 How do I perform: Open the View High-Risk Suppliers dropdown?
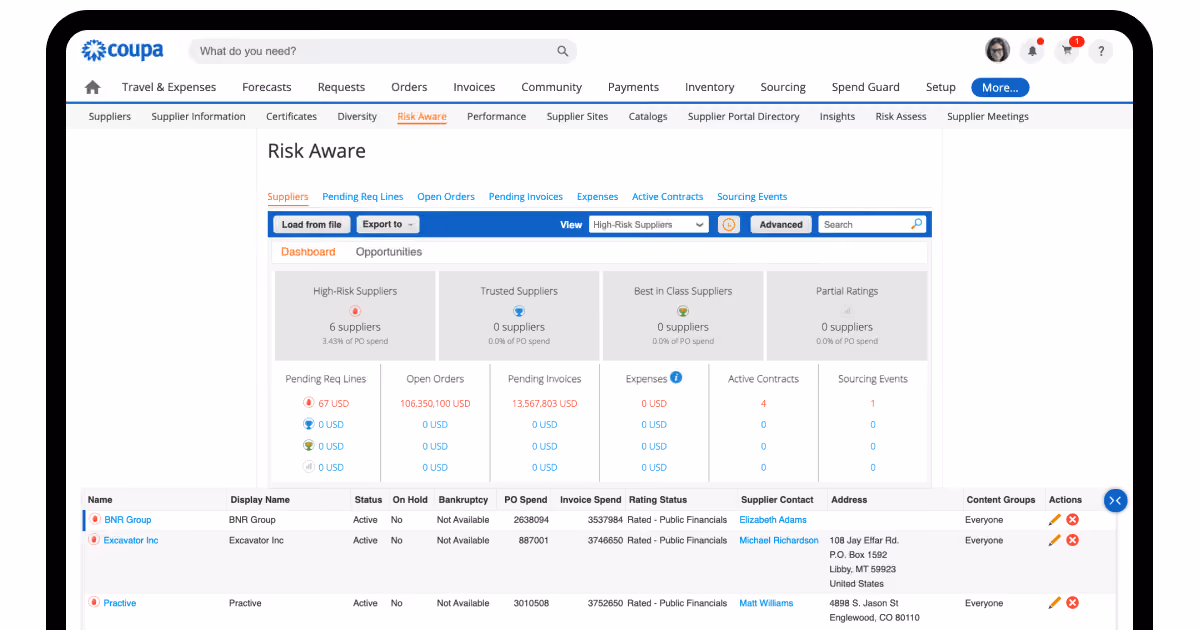tap(649, 225)
